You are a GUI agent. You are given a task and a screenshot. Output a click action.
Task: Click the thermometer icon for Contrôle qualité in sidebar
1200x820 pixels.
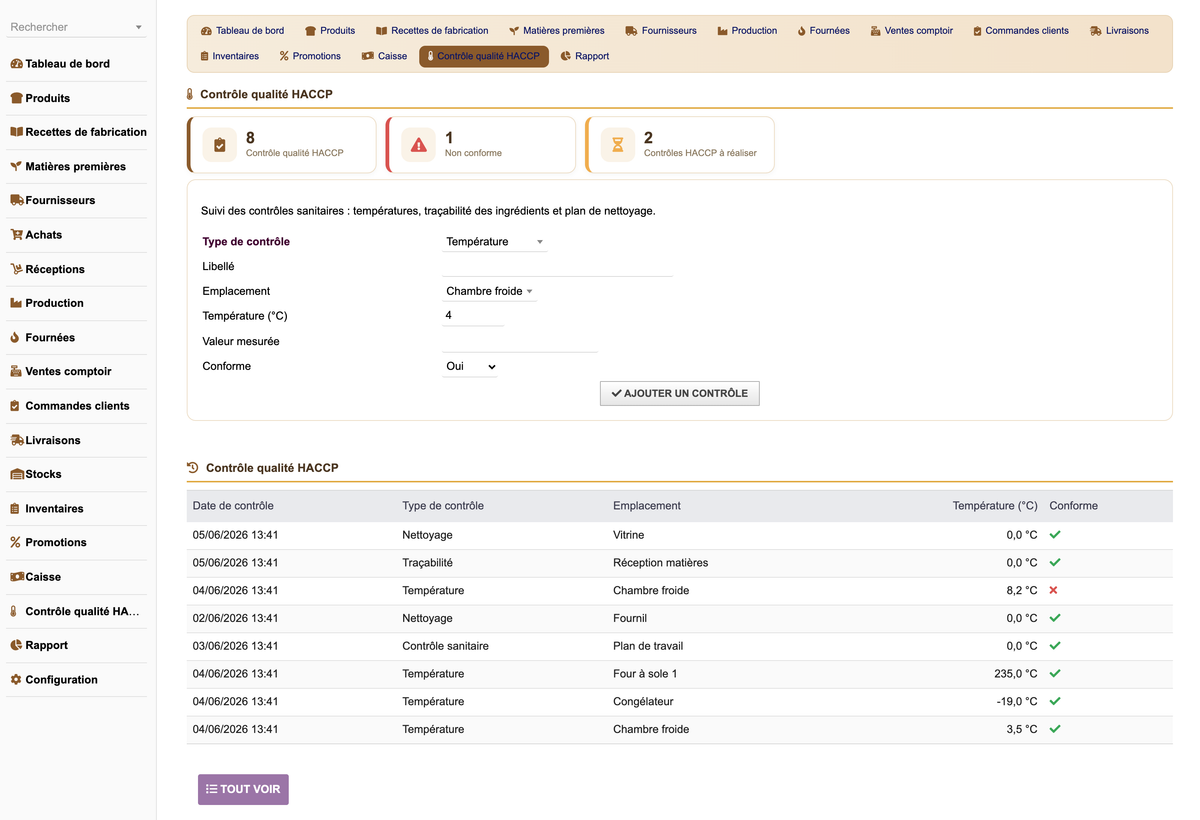coord(14,611)
